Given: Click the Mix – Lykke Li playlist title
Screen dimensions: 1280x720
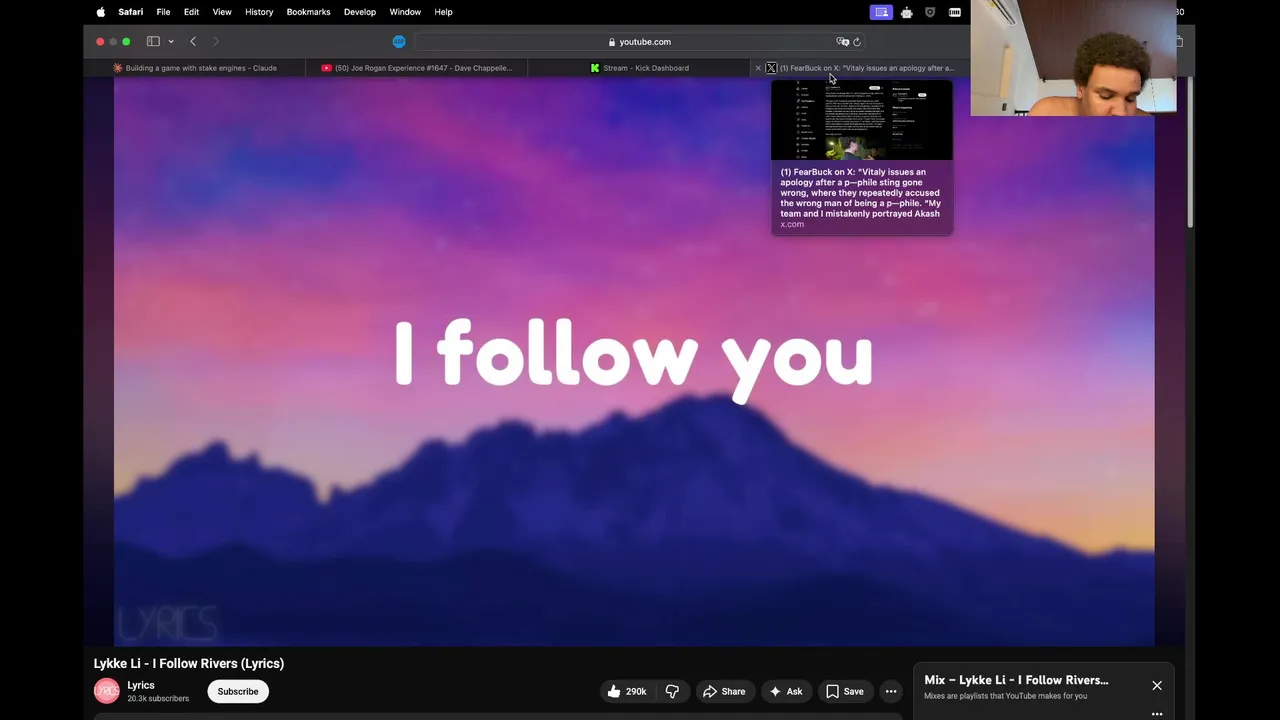Looking at the screenshot, I should click(x=1016, y=680).
